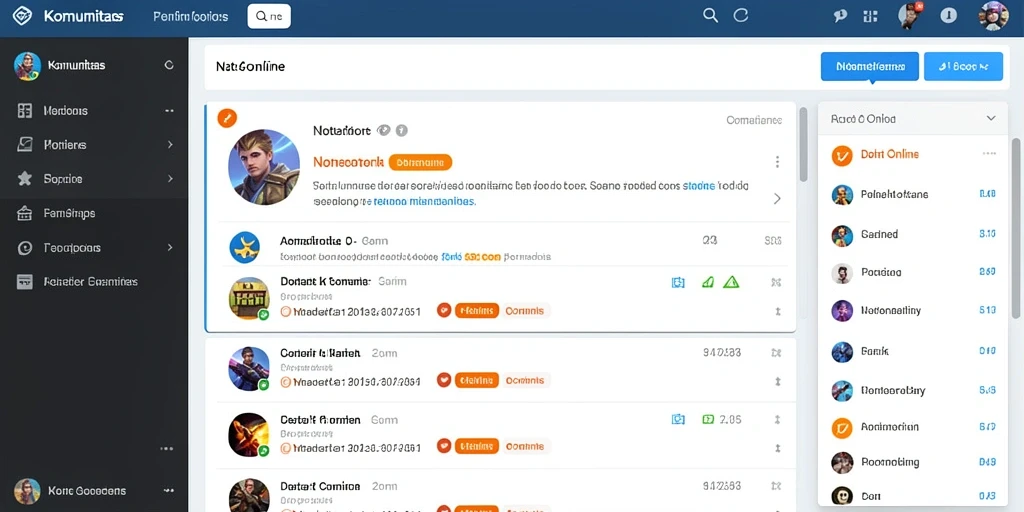Click the alert info icon in header
The image size is (1024, 512).
point(949,16)
